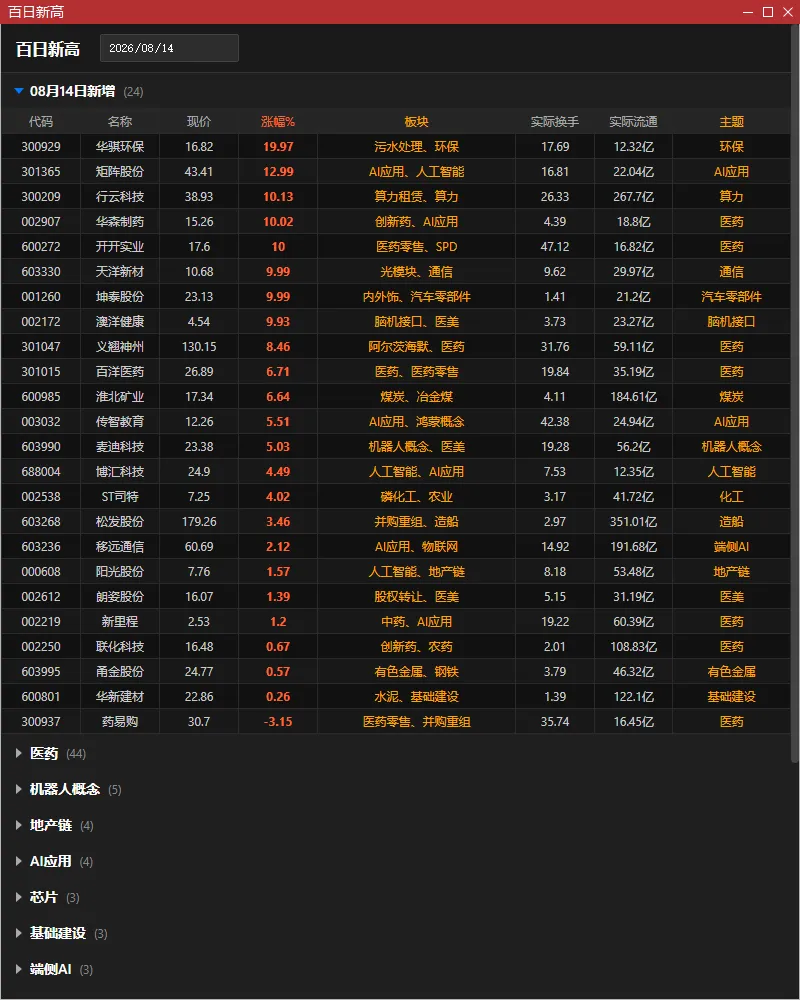Click 磷化工、农业 sector cell

click(417, 497)
